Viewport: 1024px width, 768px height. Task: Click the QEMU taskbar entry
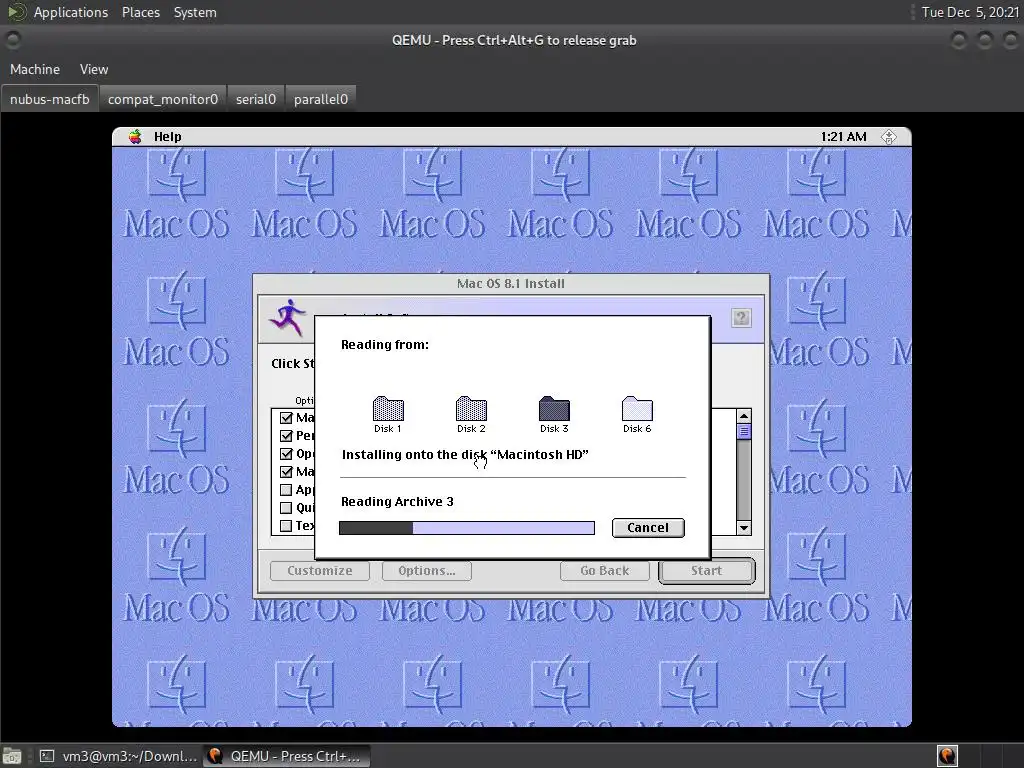(x=287, y=756)
